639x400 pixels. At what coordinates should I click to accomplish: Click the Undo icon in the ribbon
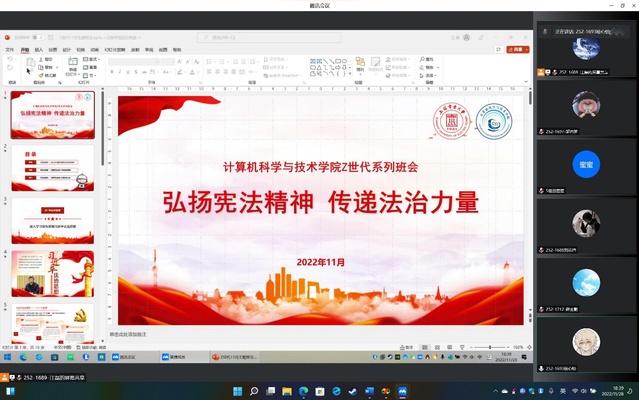[10, 60]
